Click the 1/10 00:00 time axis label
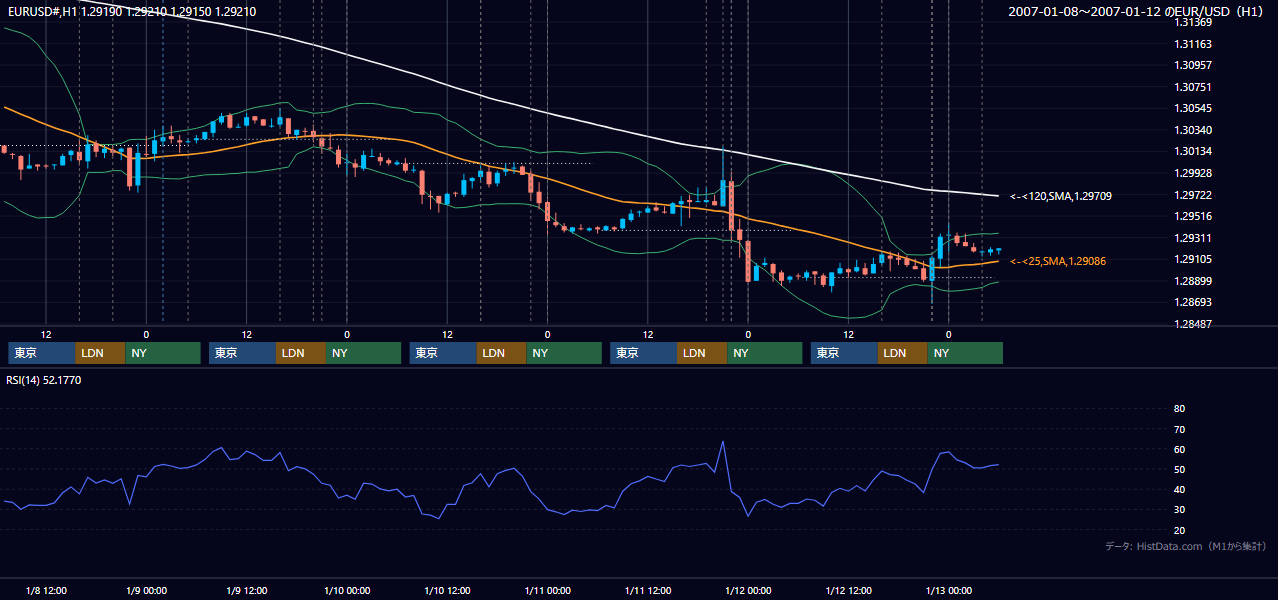 [347, 591]
